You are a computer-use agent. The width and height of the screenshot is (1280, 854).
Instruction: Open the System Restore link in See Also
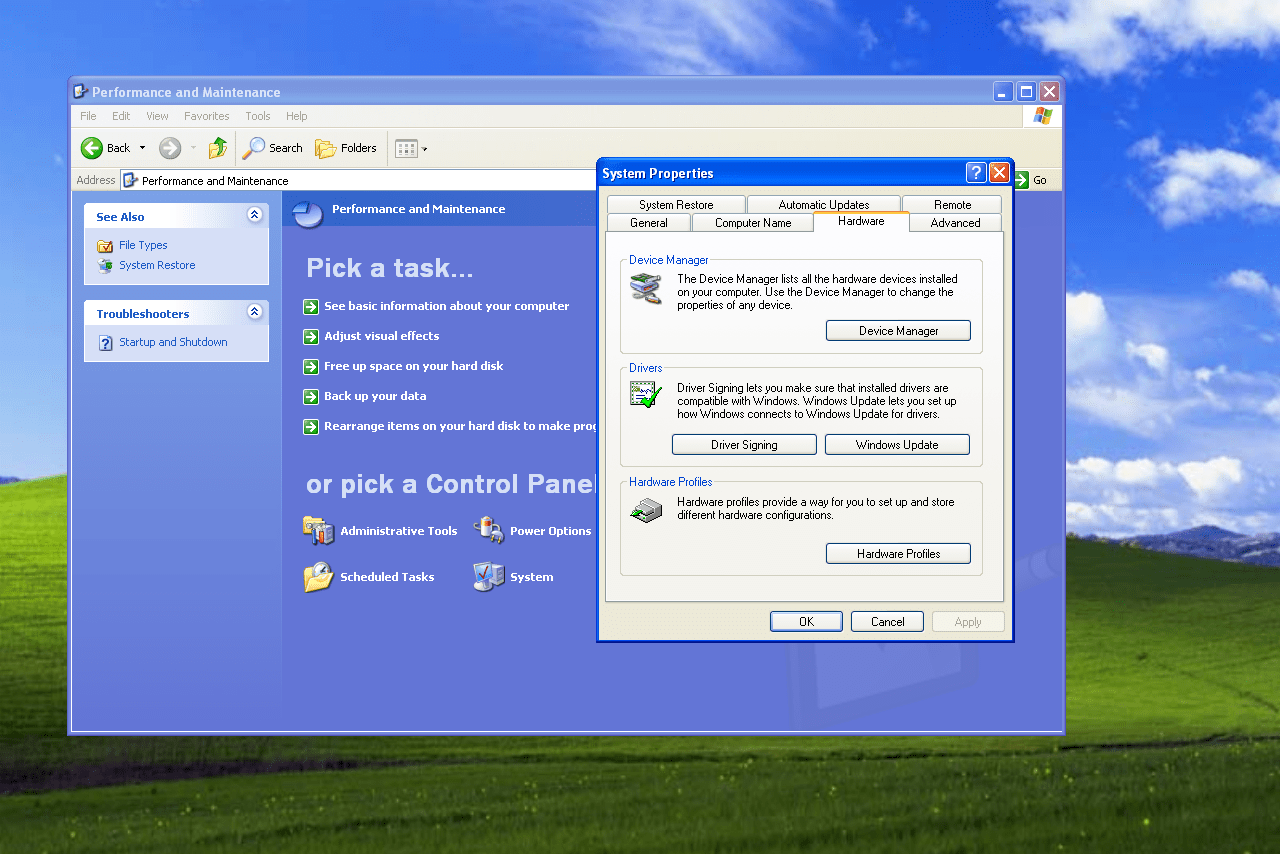point(157,265)
